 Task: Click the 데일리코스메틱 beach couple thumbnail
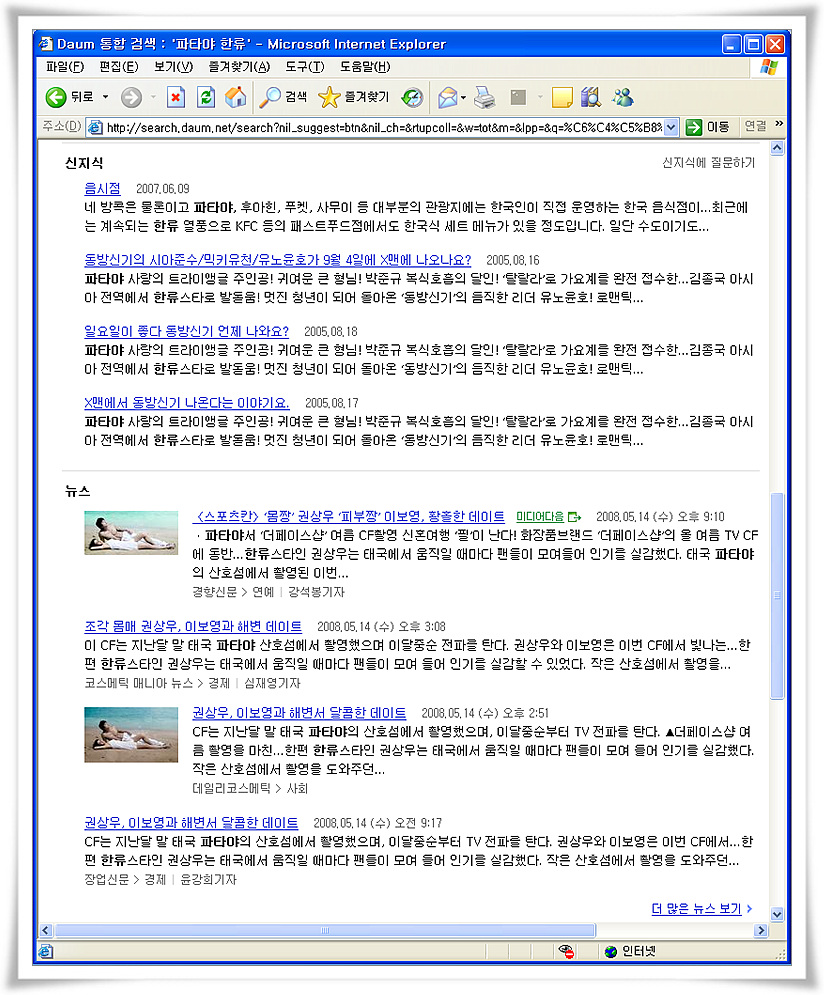131,734
